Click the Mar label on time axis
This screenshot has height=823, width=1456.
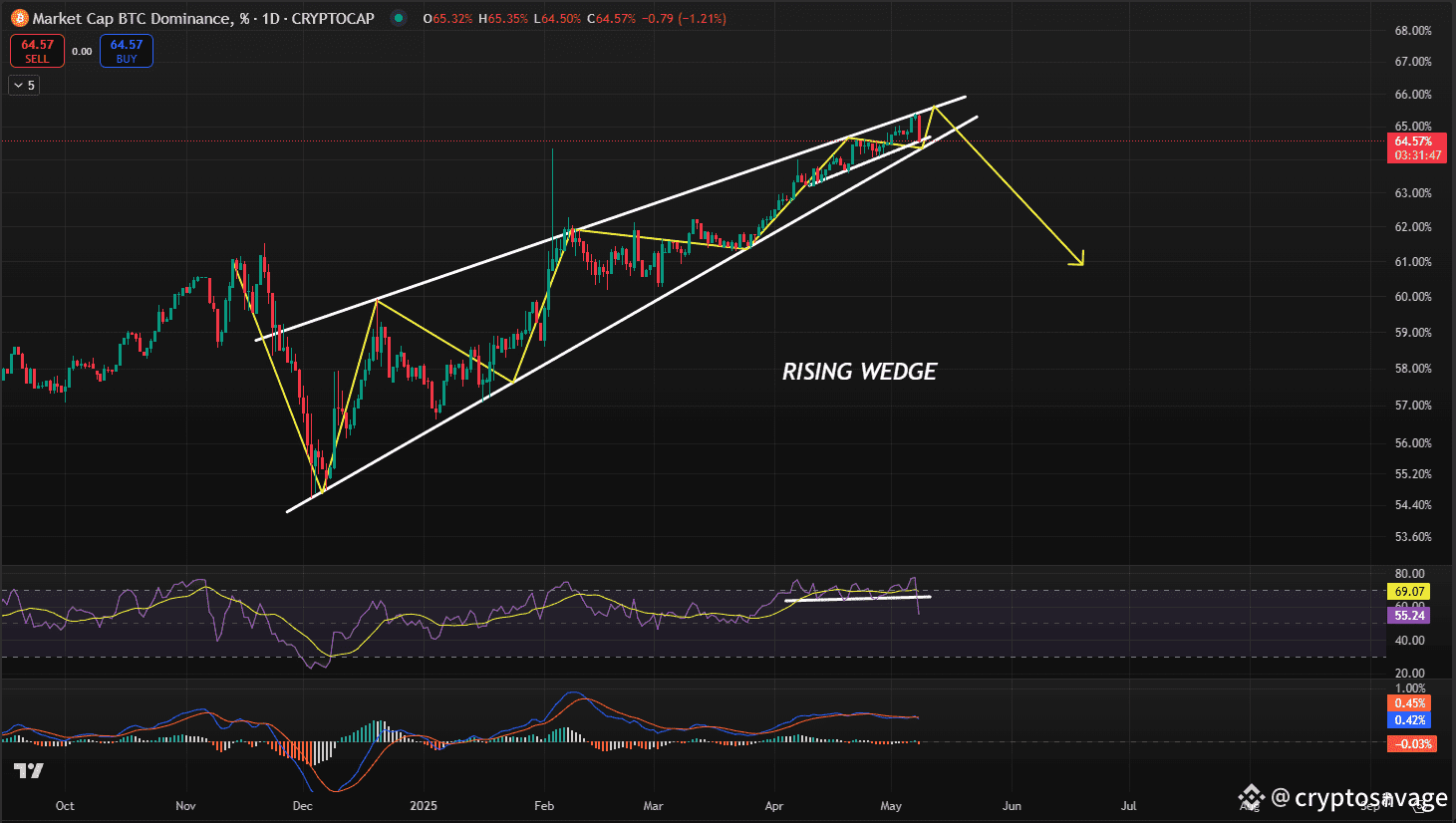pyautogui.click(x=654, y=806)
